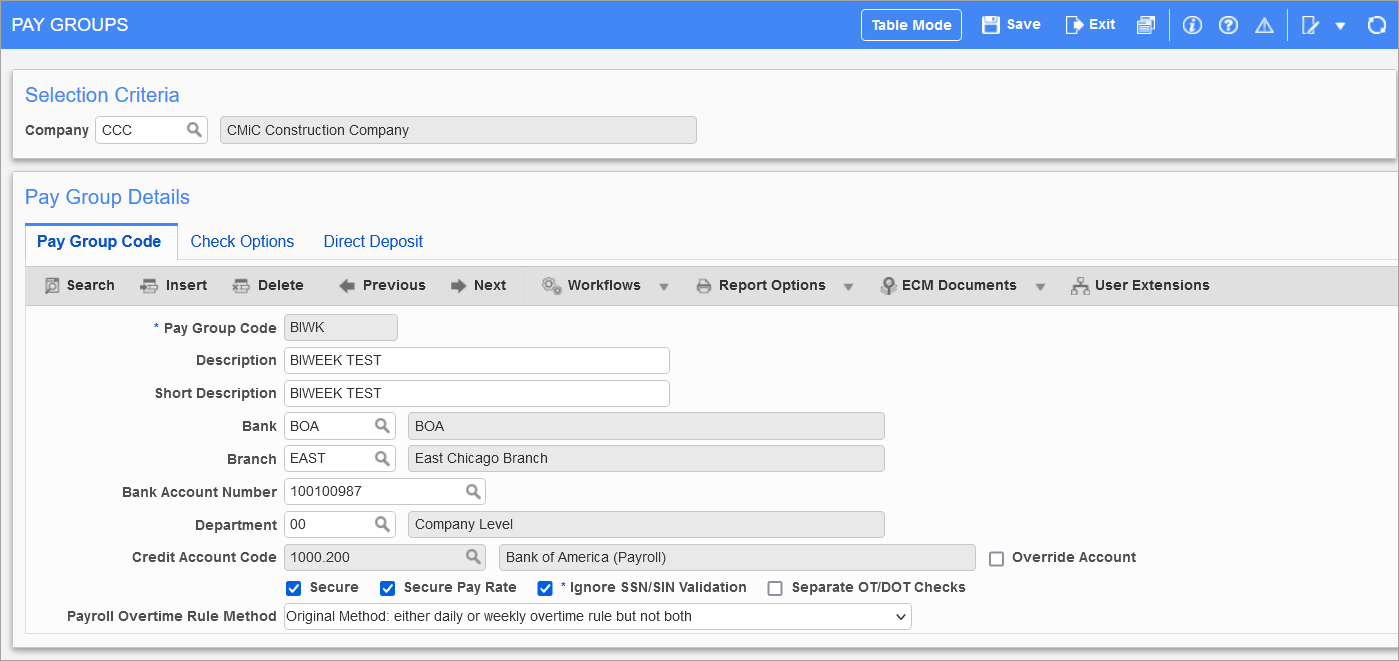
Task: Open the help question mark icon
Action: tap(1228, 25)
